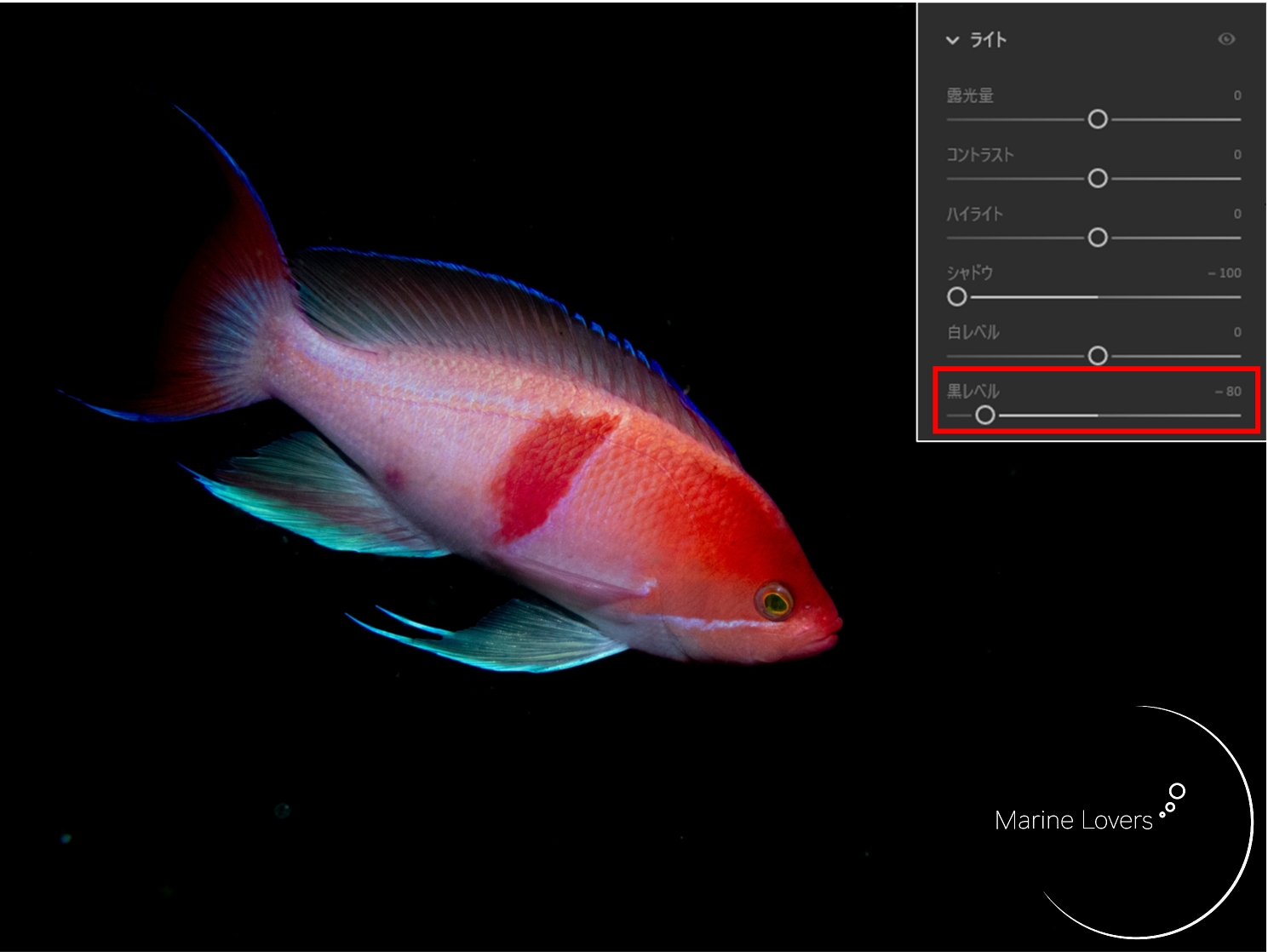Screen dimensions: 1268x952
Task: Click the コントラスト slider knob
Action: [1098, 178]
